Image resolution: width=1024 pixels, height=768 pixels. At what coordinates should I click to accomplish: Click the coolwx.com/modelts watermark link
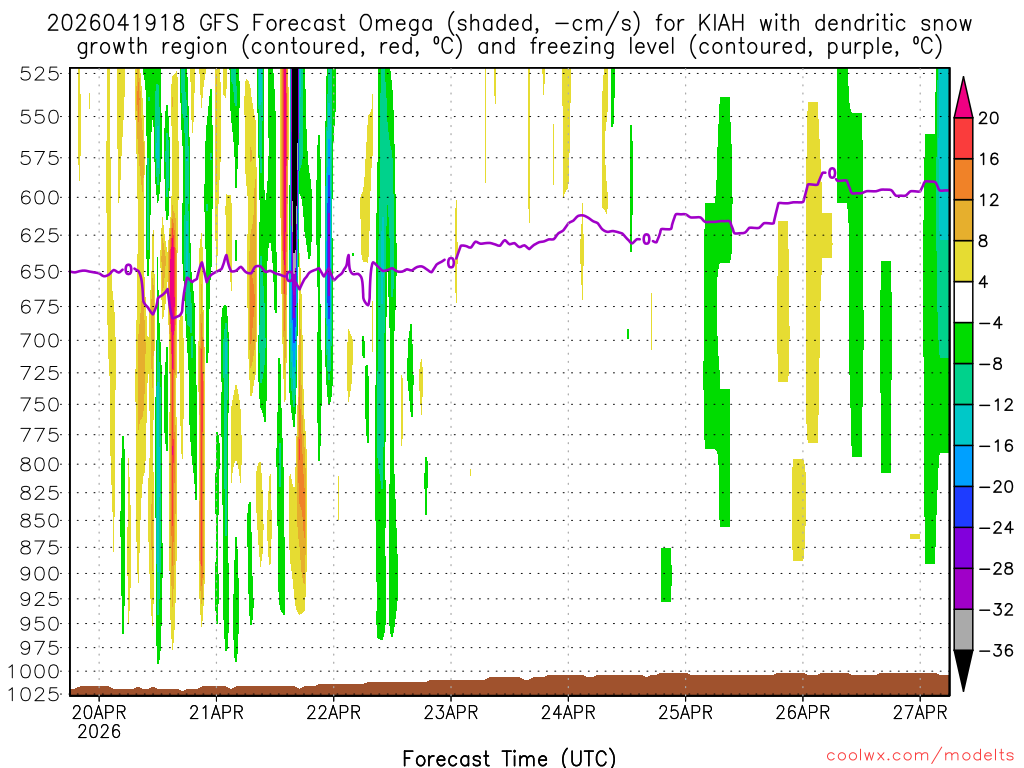tap(920, 756)
